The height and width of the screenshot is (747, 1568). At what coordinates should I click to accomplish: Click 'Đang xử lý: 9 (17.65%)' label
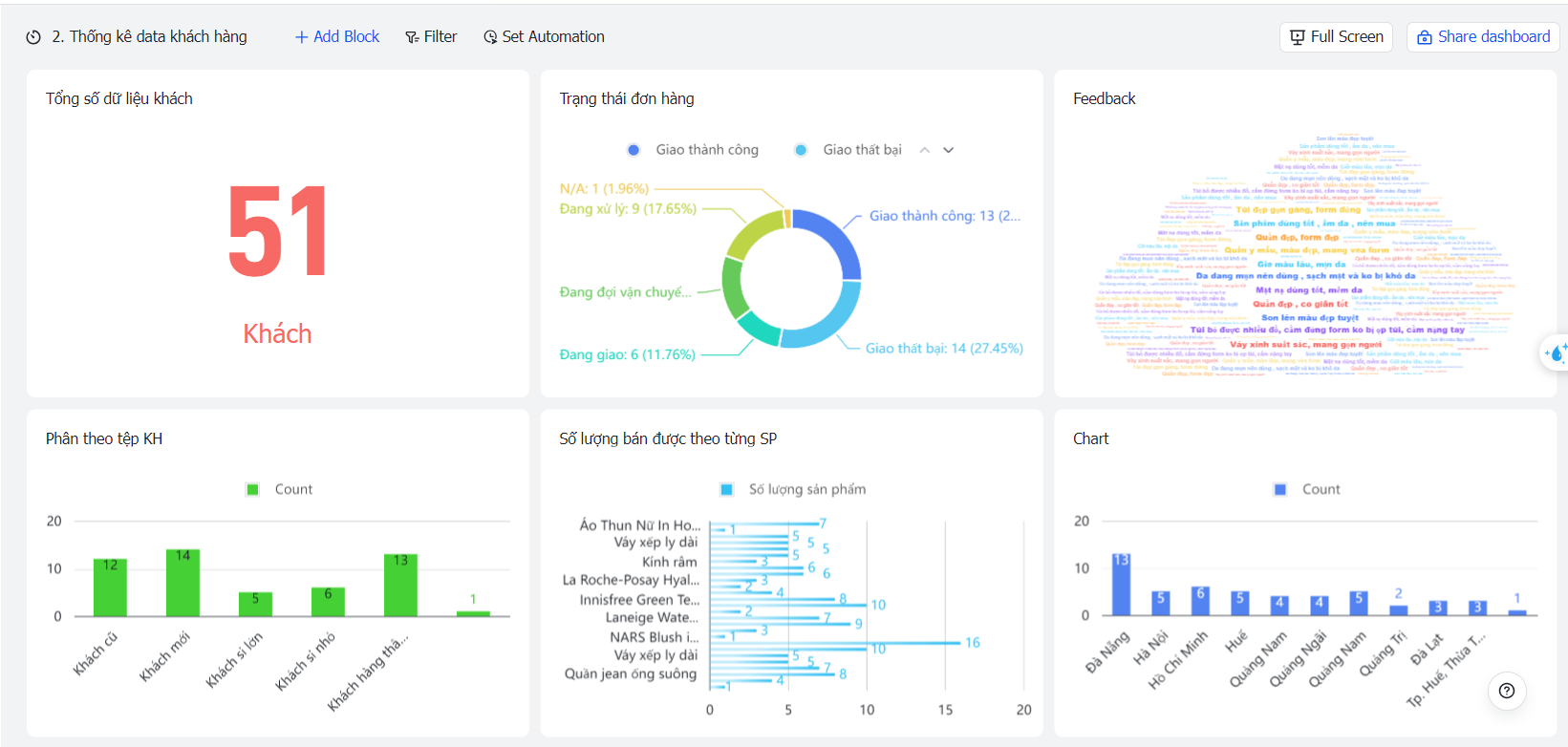point(628,208)
